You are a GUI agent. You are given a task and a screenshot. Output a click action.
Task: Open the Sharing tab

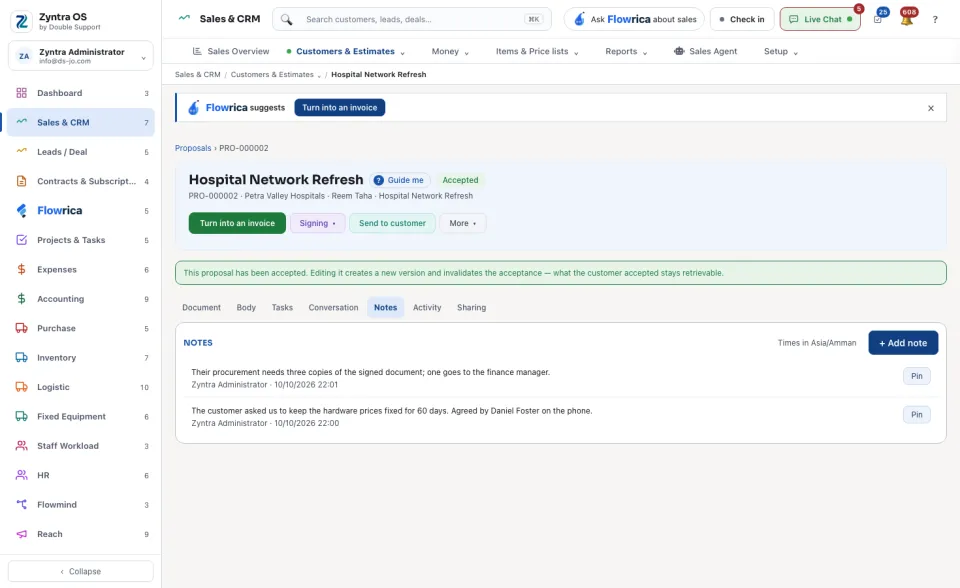pos(471,307)
